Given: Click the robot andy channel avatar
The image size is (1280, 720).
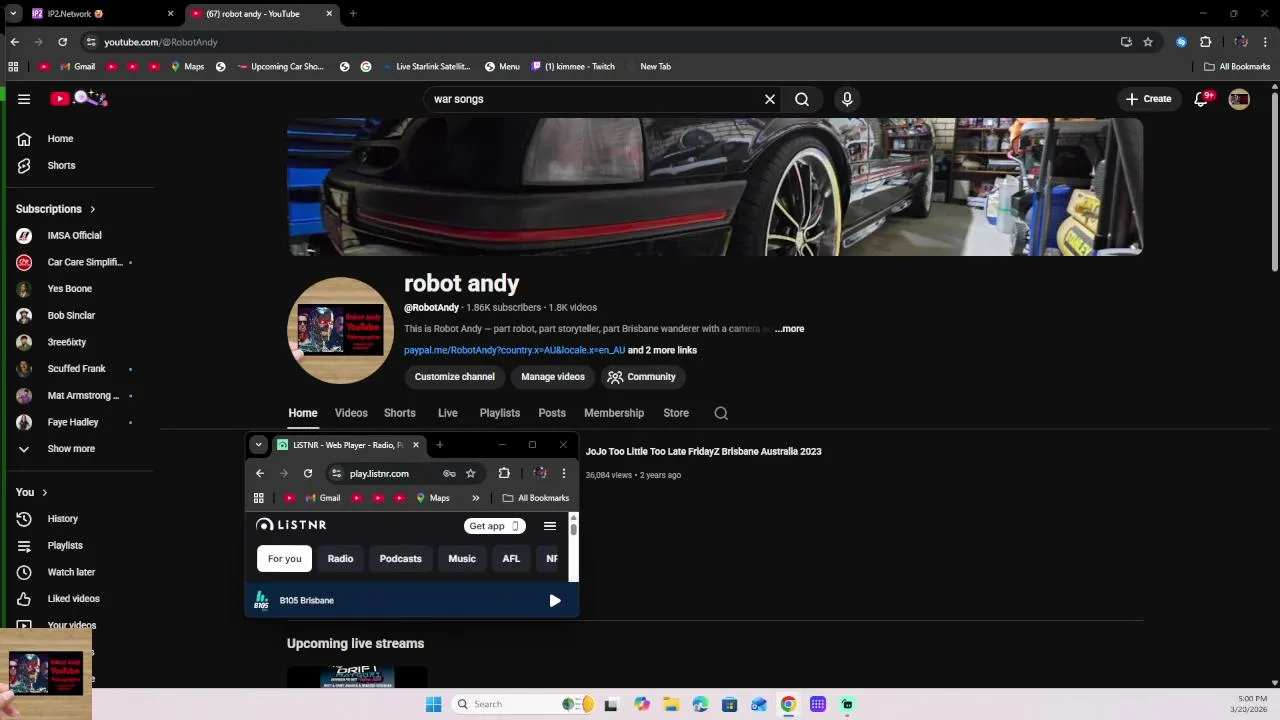Looking at the screenshot, I should pyautogui.click(x=341, y=330).
